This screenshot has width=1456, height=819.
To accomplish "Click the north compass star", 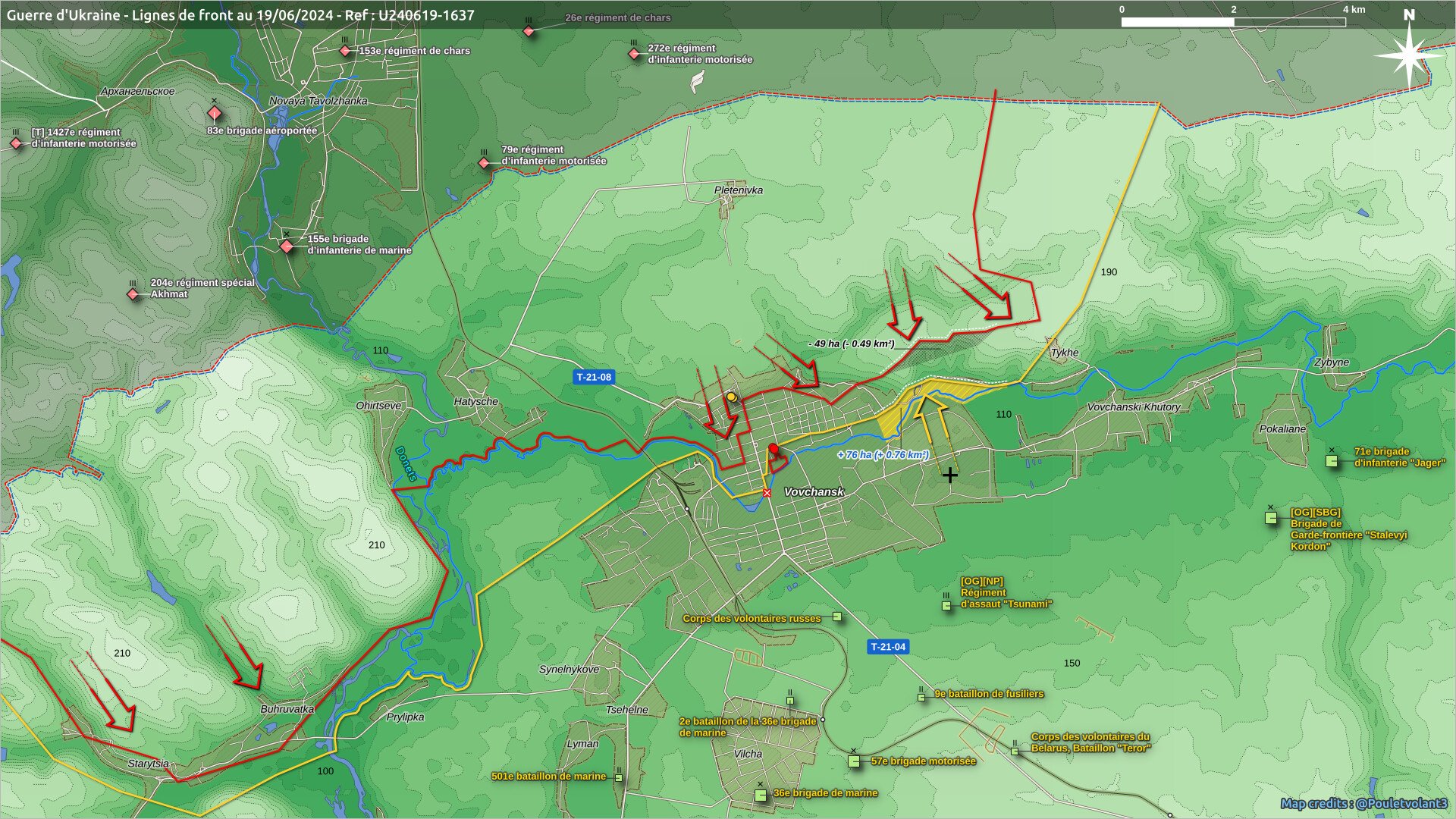I will click(1409, 55).
